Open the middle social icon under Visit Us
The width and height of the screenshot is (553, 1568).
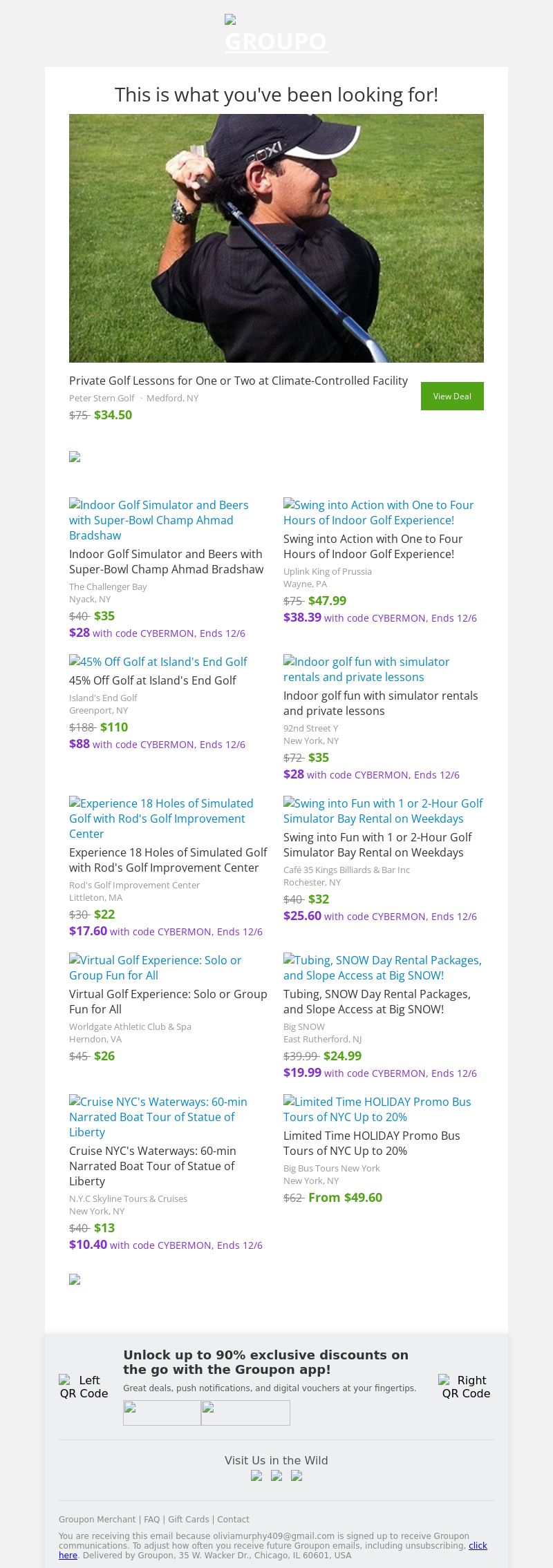click(x=276, y=1475)
